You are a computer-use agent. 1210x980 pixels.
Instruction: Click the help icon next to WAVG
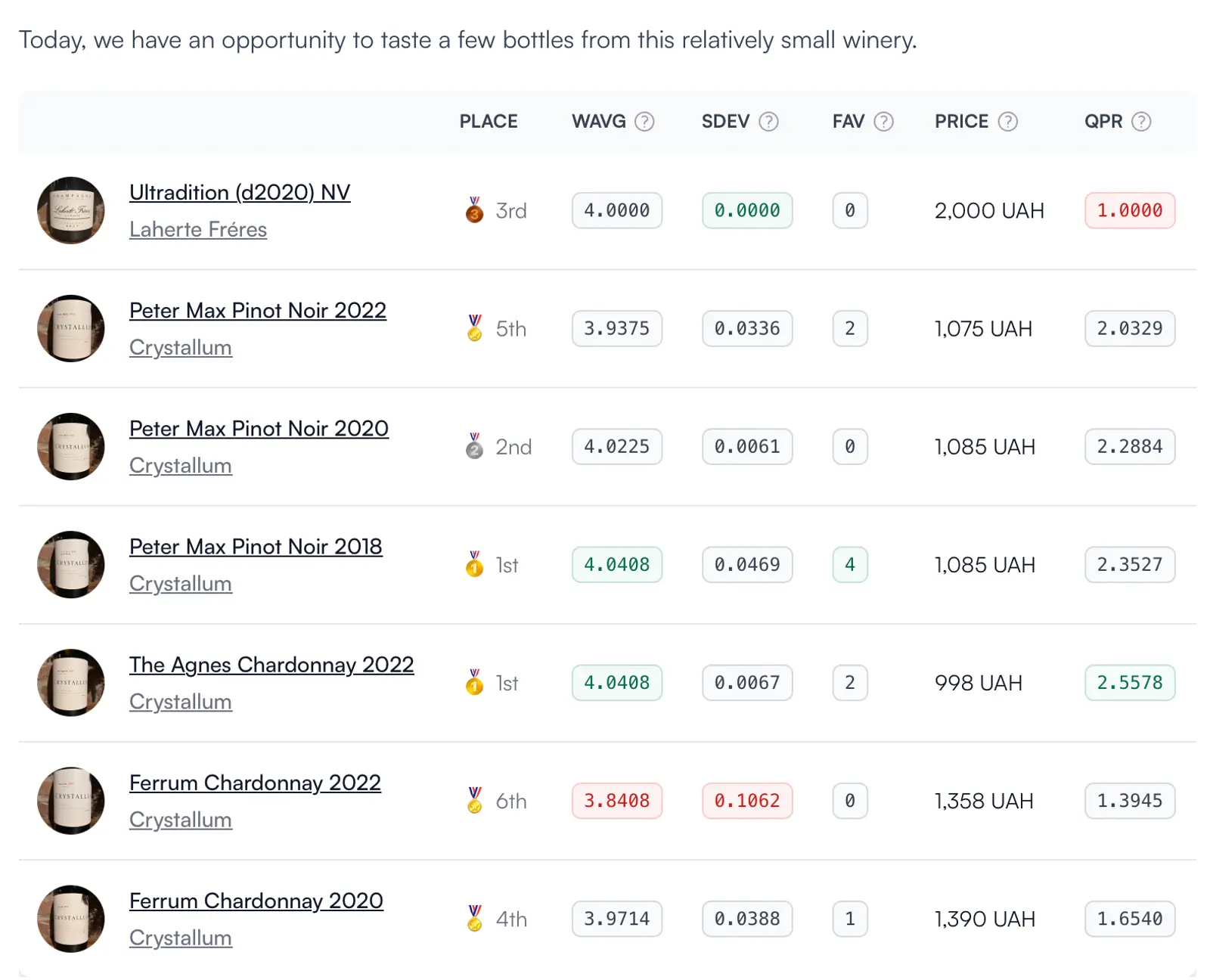(644, 122)
